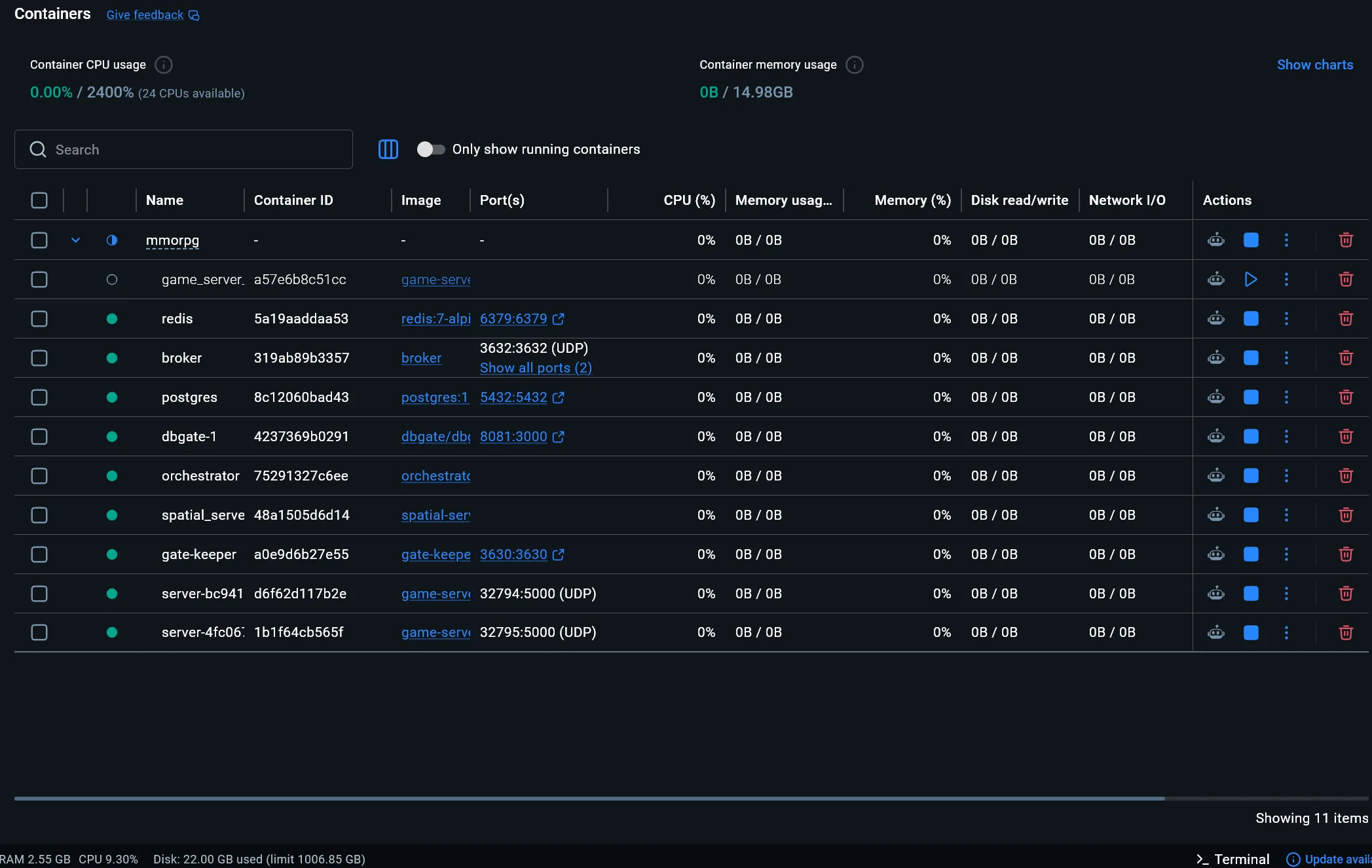Open more actions menu for broker
1372x868 pixels.
(x=1286, y=358)
